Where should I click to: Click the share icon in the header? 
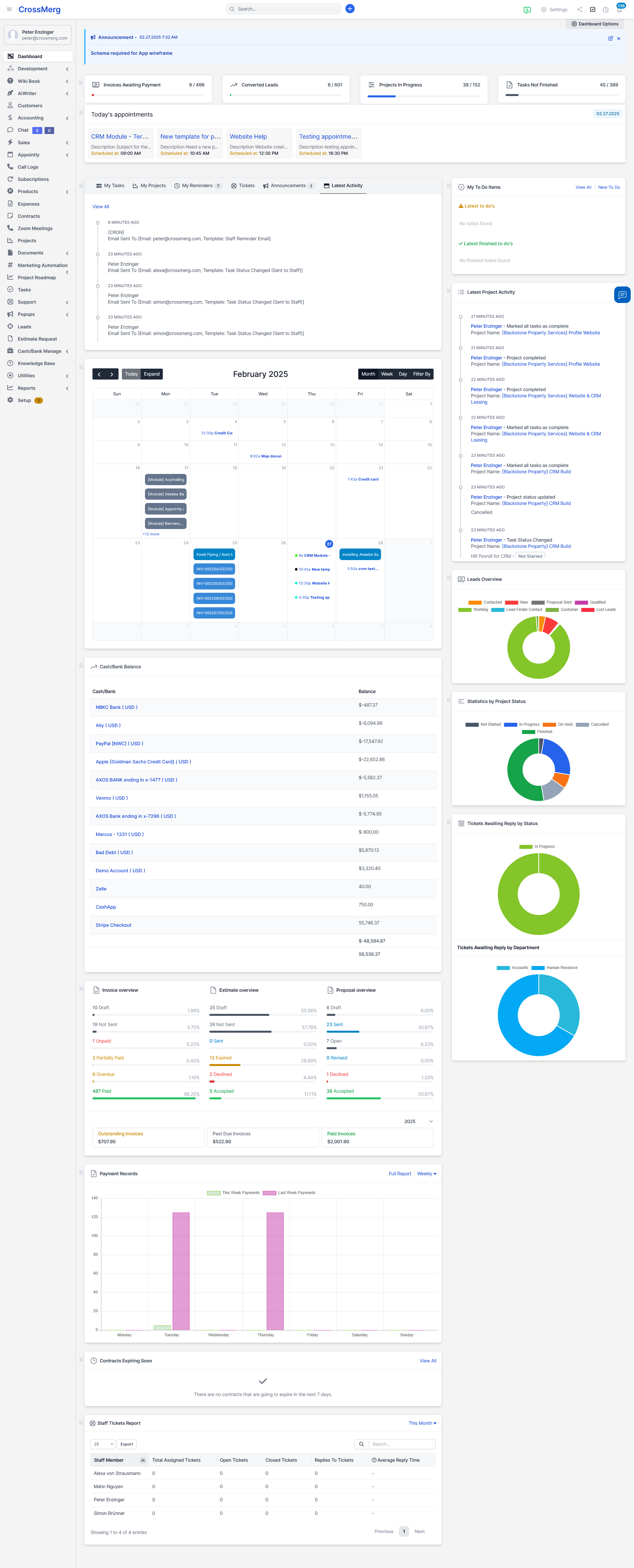coord(579,10)
